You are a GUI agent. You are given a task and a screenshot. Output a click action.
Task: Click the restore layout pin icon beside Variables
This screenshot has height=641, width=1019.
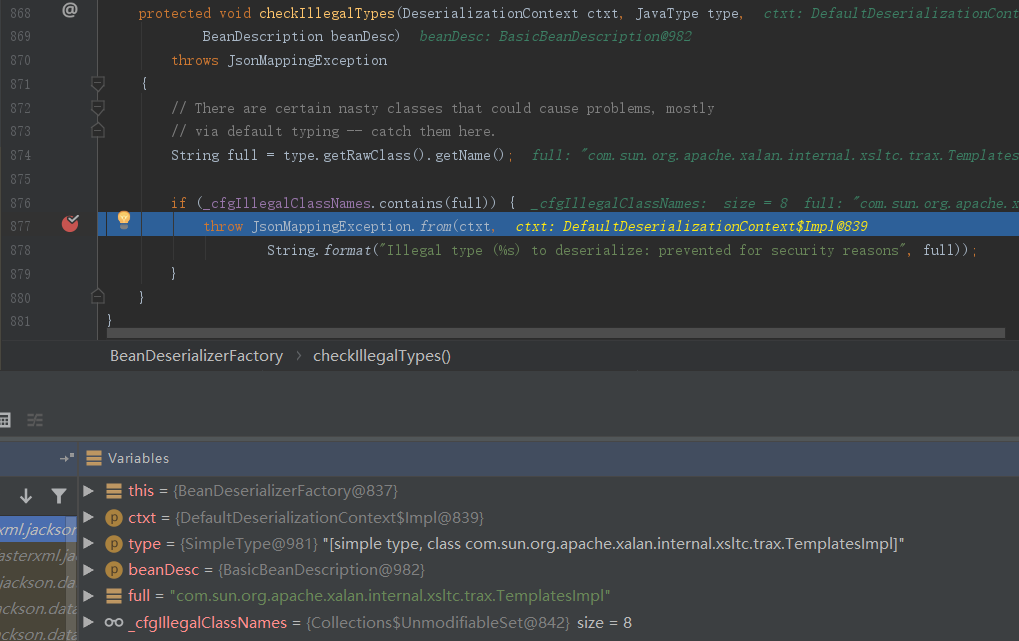(x=66, y=458)
